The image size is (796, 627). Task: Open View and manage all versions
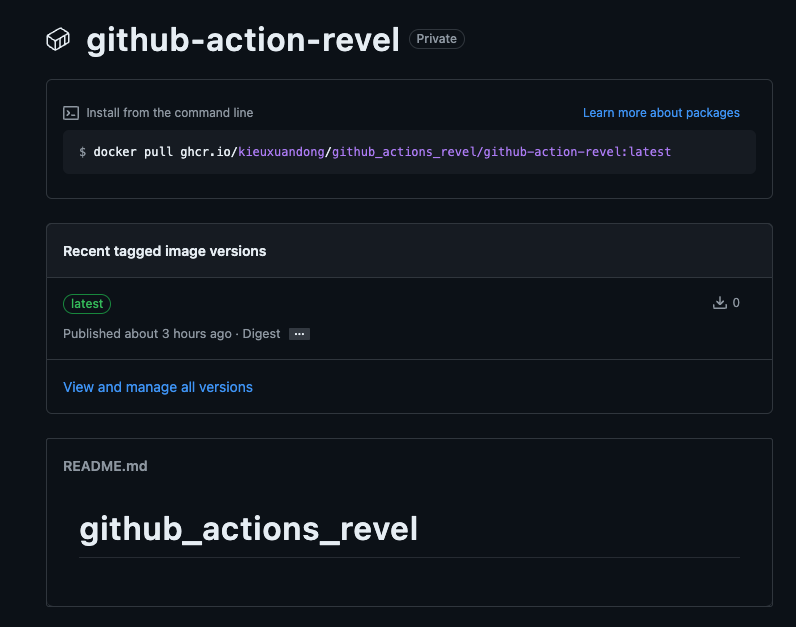point(158,387)
